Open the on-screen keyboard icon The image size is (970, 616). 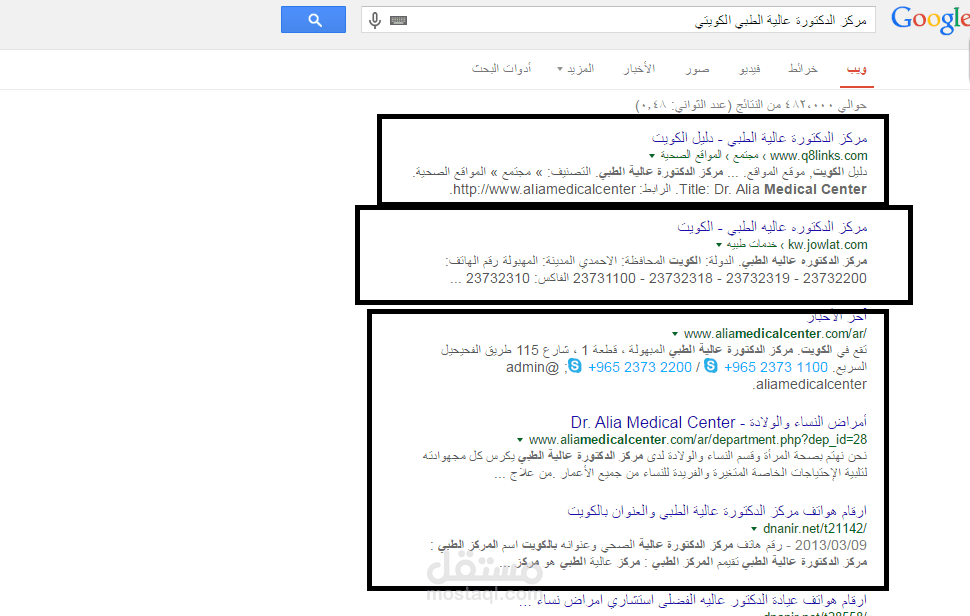398,20
